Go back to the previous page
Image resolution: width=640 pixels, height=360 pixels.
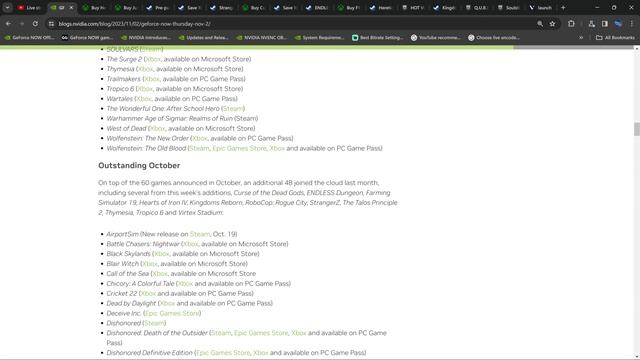point(8,24)
